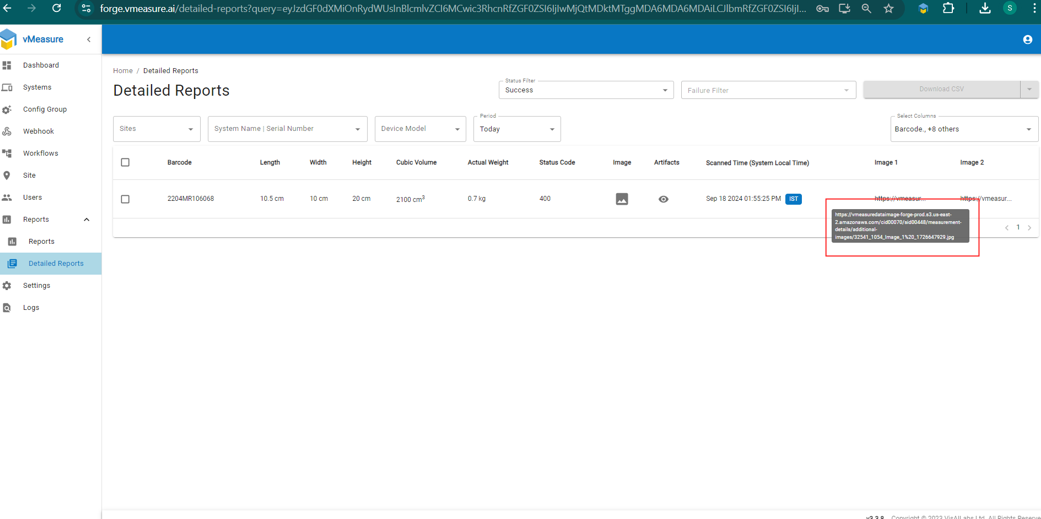Check the row checkbox for 2204MR106068

125,199
